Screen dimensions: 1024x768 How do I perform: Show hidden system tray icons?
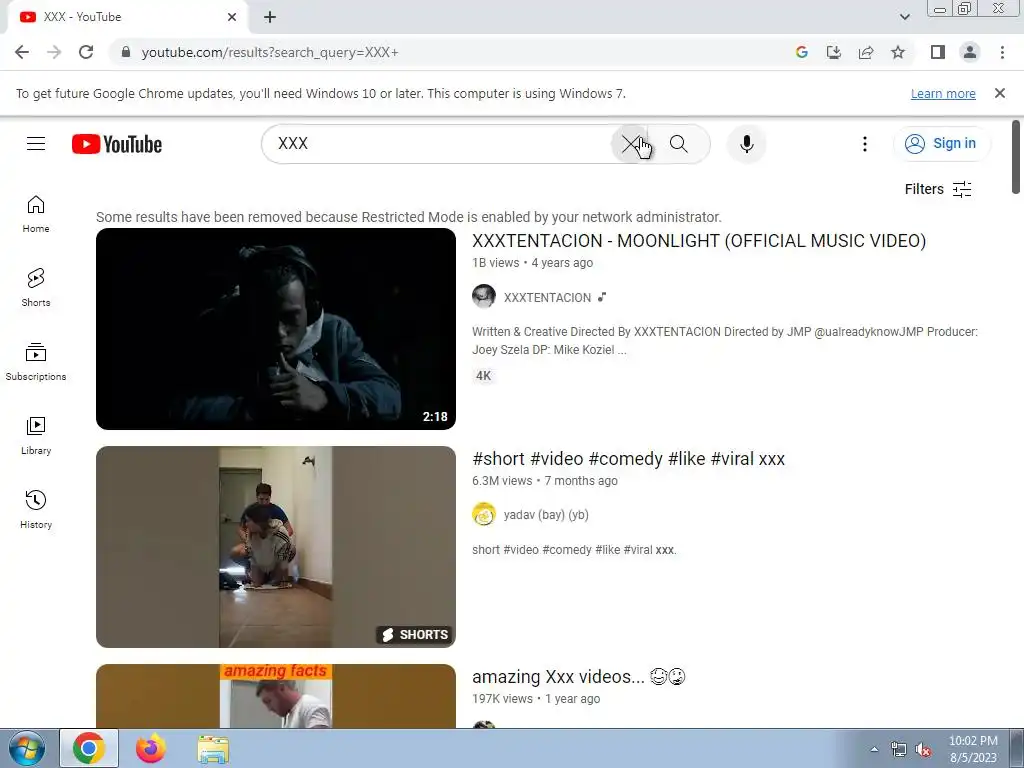point(874,749)
